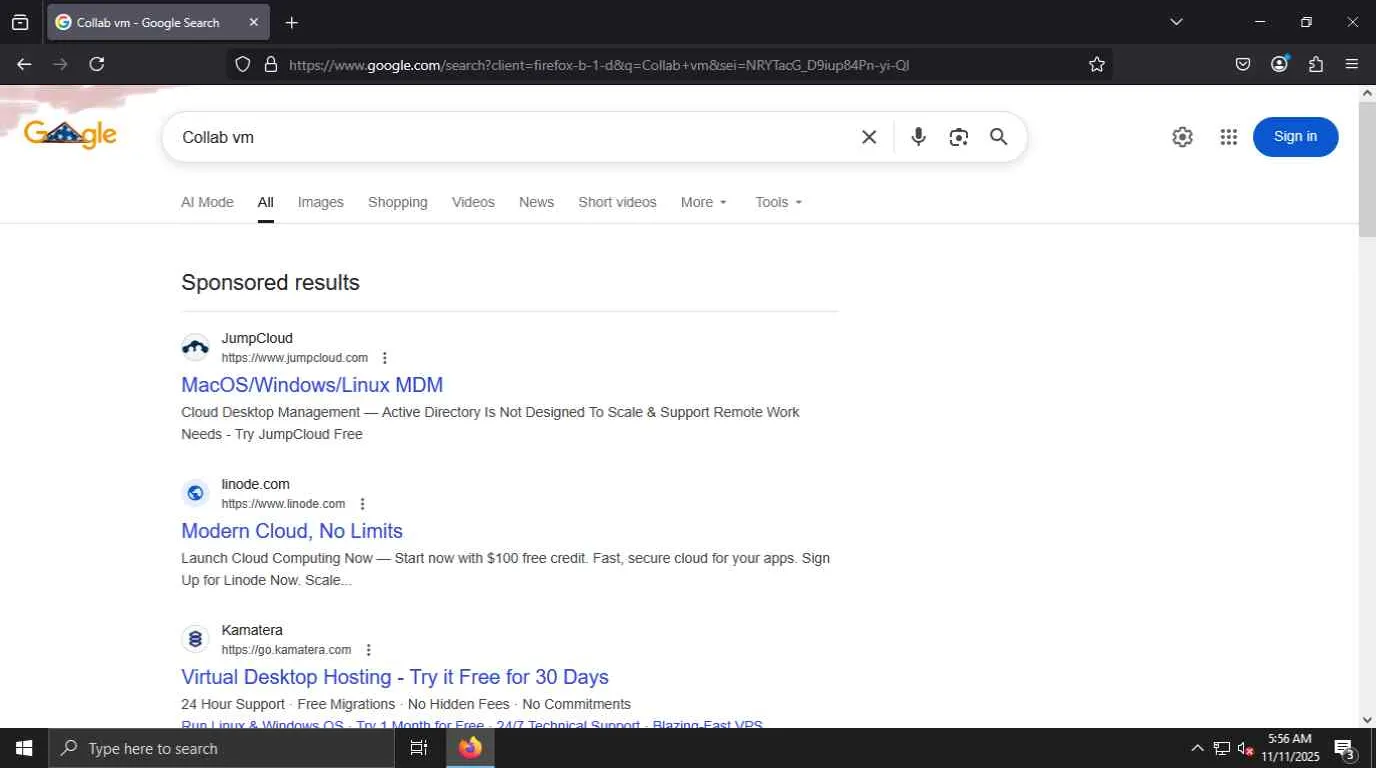Open Windows notification center
Viewport: 1376px width, 768px height.
pos(1345,748)
